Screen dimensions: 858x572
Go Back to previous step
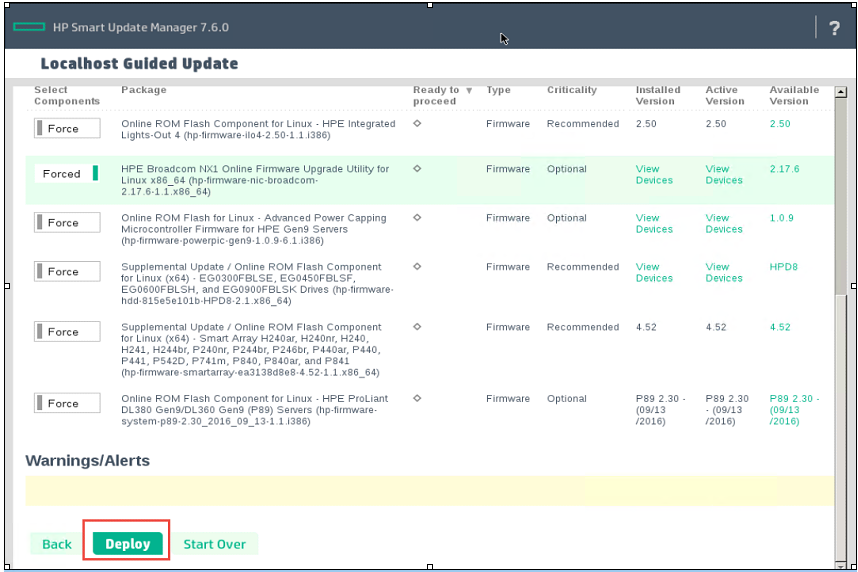point(57,544)
